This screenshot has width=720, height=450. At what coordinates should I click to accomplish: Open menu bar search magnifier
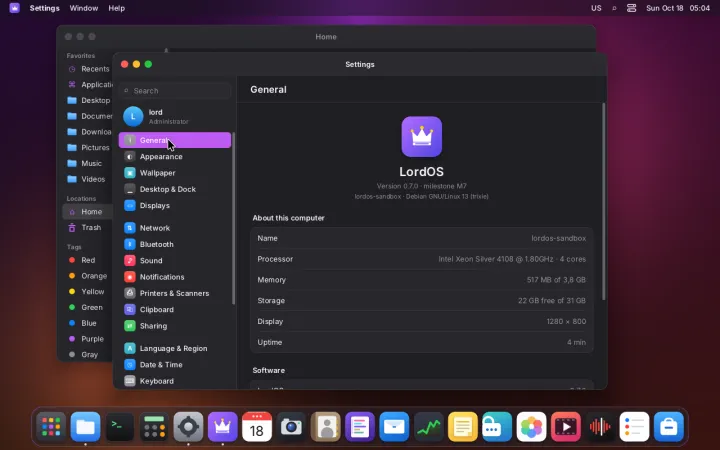[614, 8]
